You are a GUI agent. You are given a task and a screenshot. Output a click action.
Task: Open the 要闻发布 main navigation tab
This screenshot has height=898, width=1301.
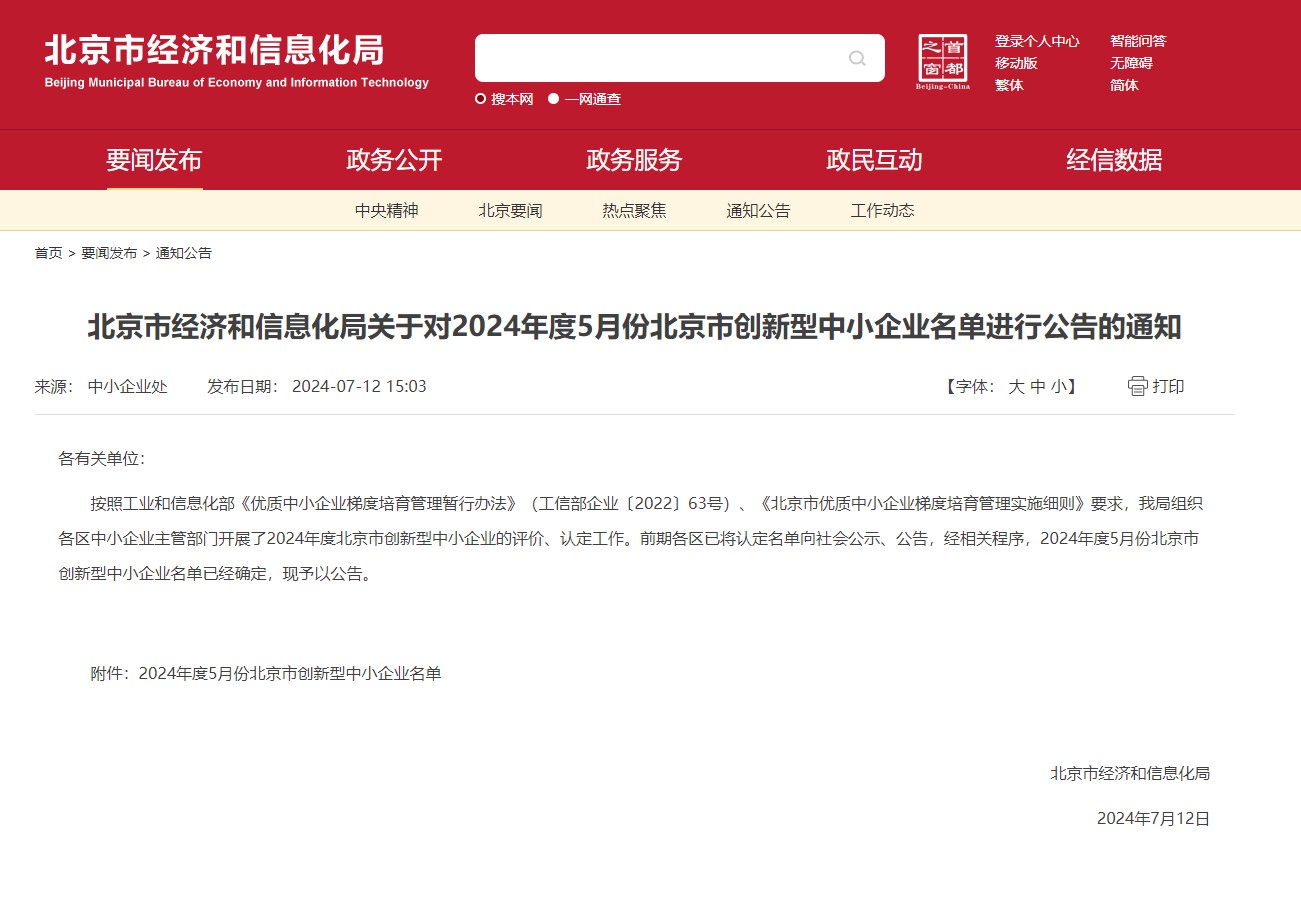pos(154,160)
